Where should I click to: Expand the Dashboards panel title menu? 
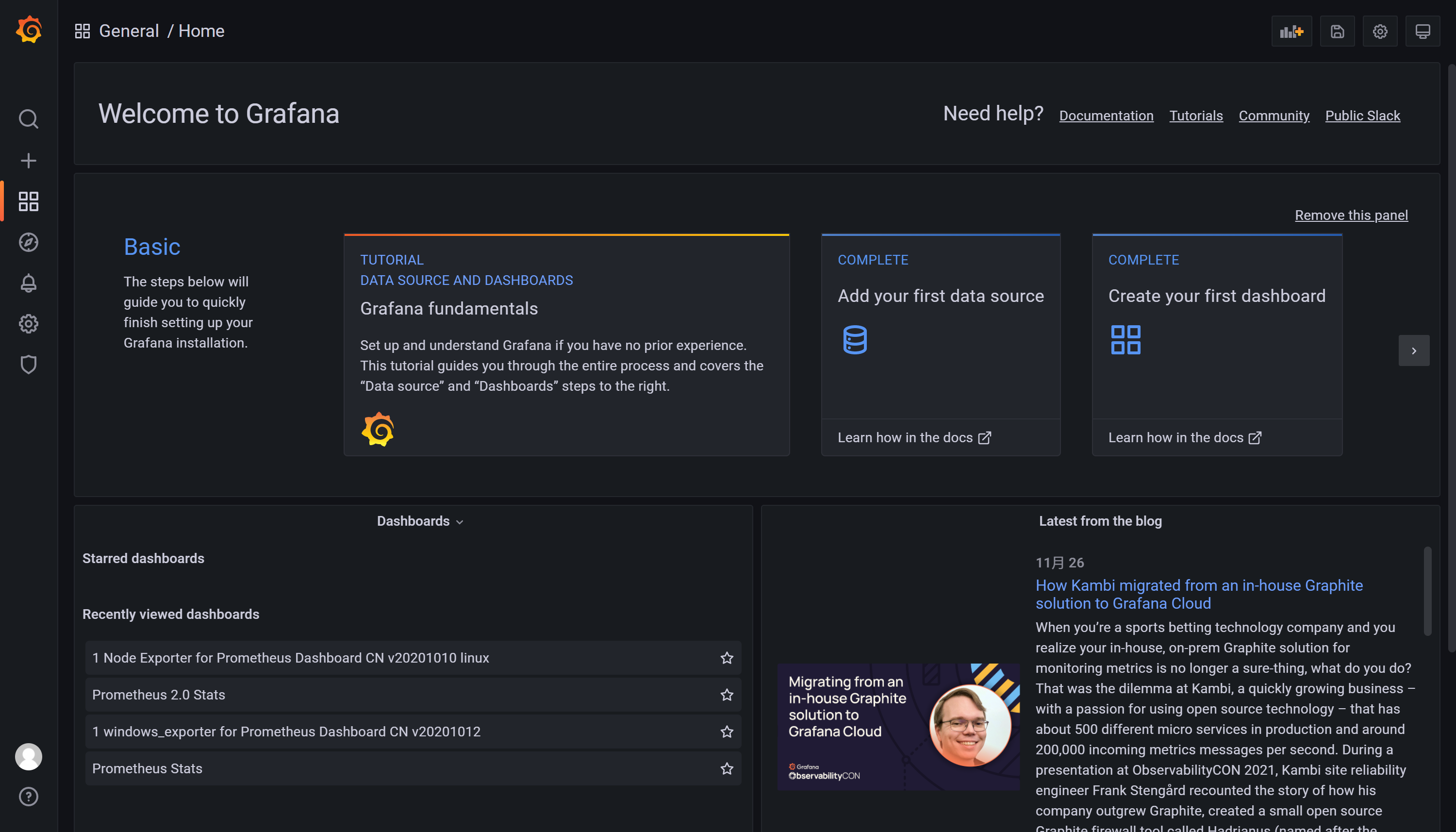(420, 521)
